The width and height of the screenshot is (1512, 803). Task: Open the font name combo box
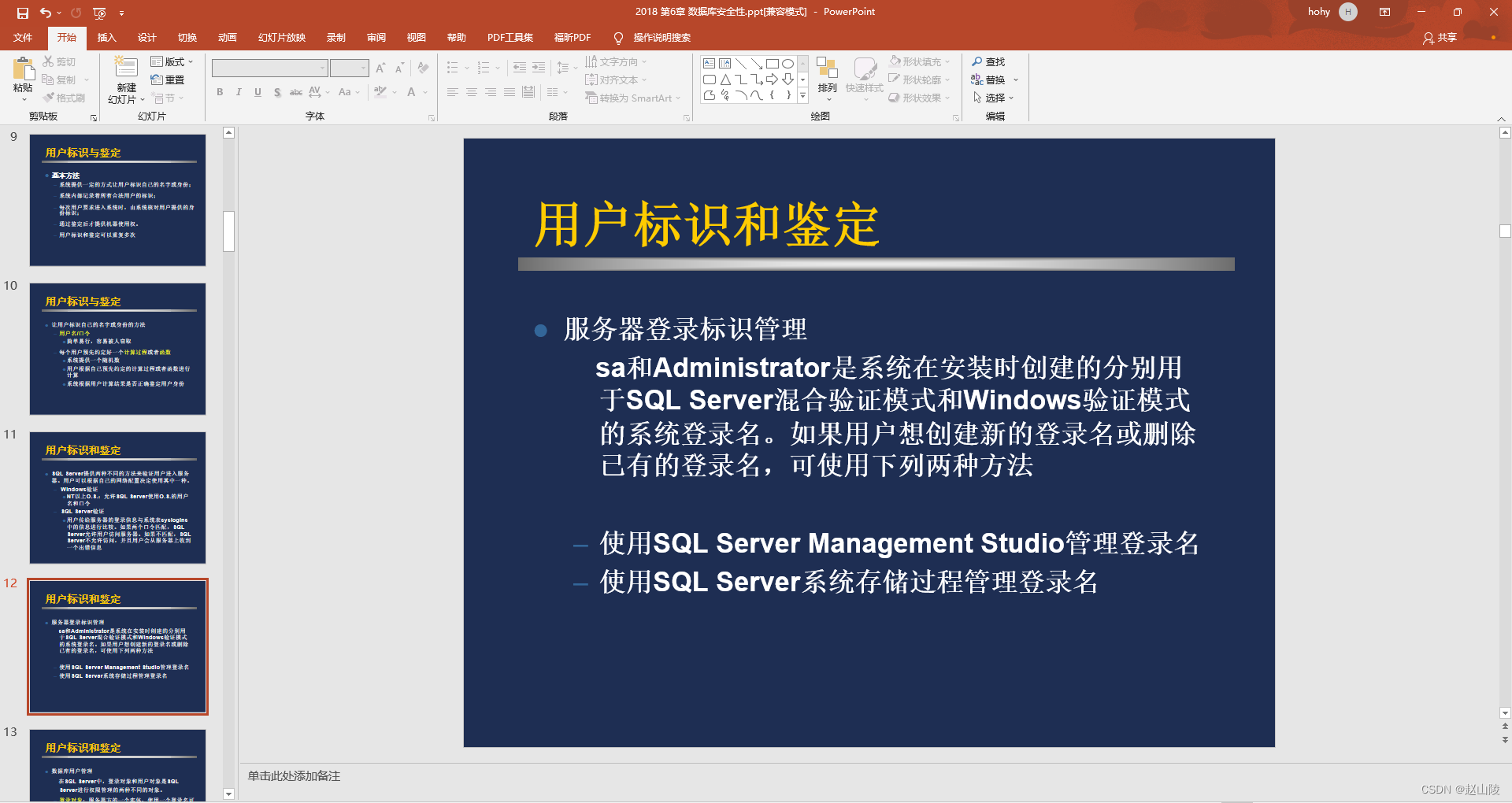click(270, 68)
